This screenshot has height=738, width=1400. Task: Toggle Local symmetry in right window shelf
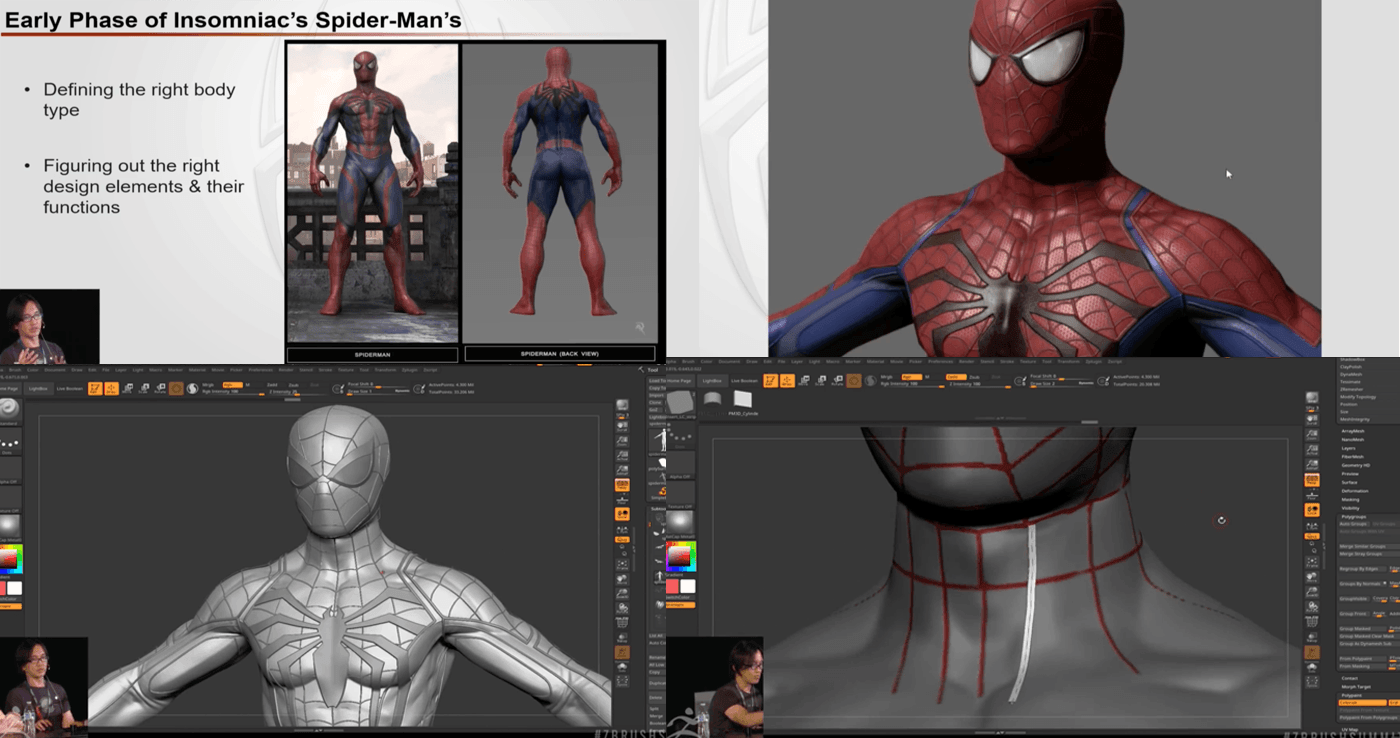point(1312,525)
